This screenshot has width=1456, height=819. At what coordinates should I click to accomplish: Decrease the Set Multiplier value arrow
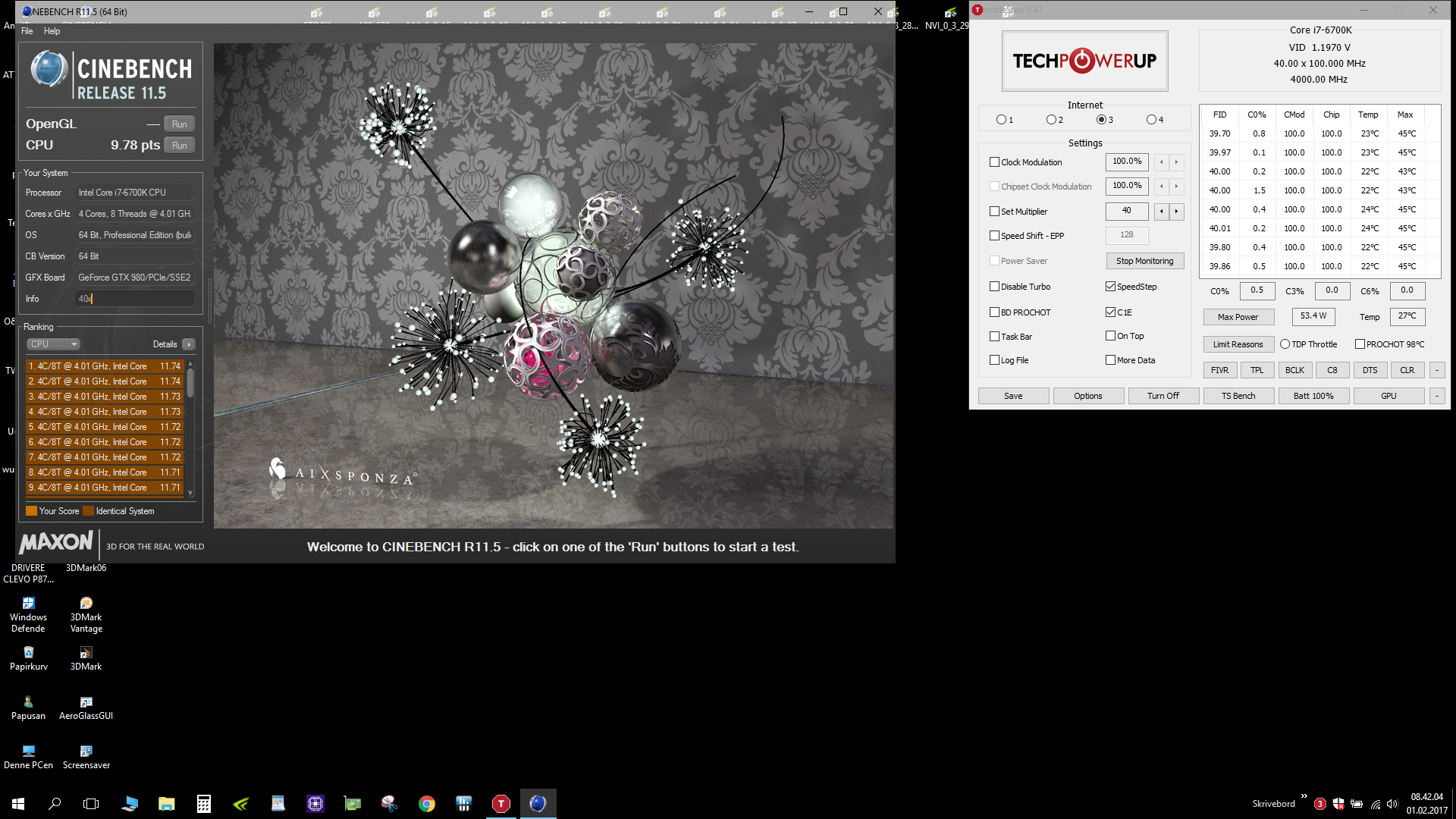point(1161,212)
